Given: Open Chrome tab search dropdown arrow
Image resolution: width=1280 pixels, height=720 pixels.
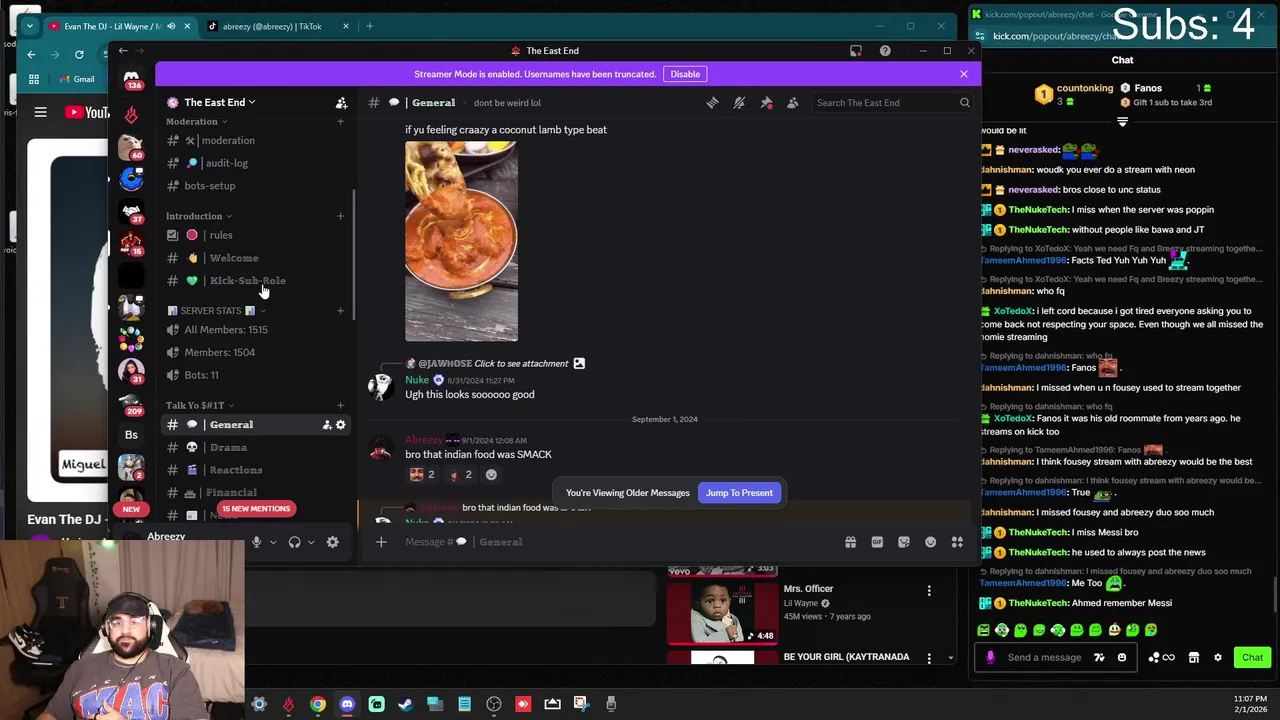Looking at the screenshot, I should tap(30, 26).
